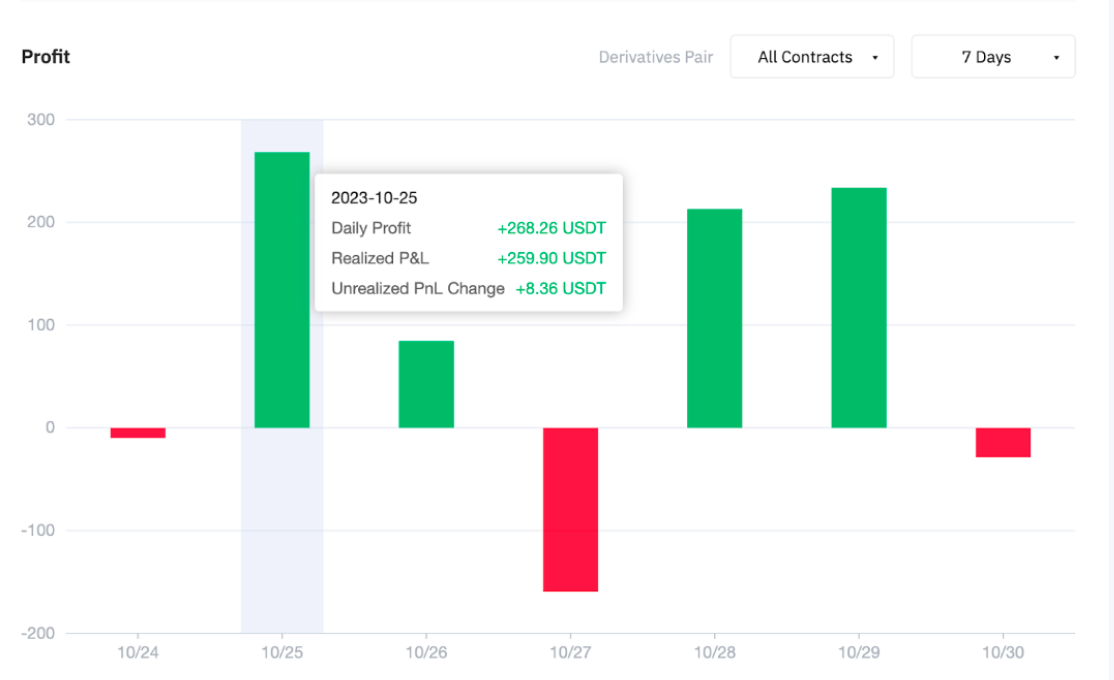Select the green bar for 10/28
This screenshot has width=1114, height=680.
[714, 318]
